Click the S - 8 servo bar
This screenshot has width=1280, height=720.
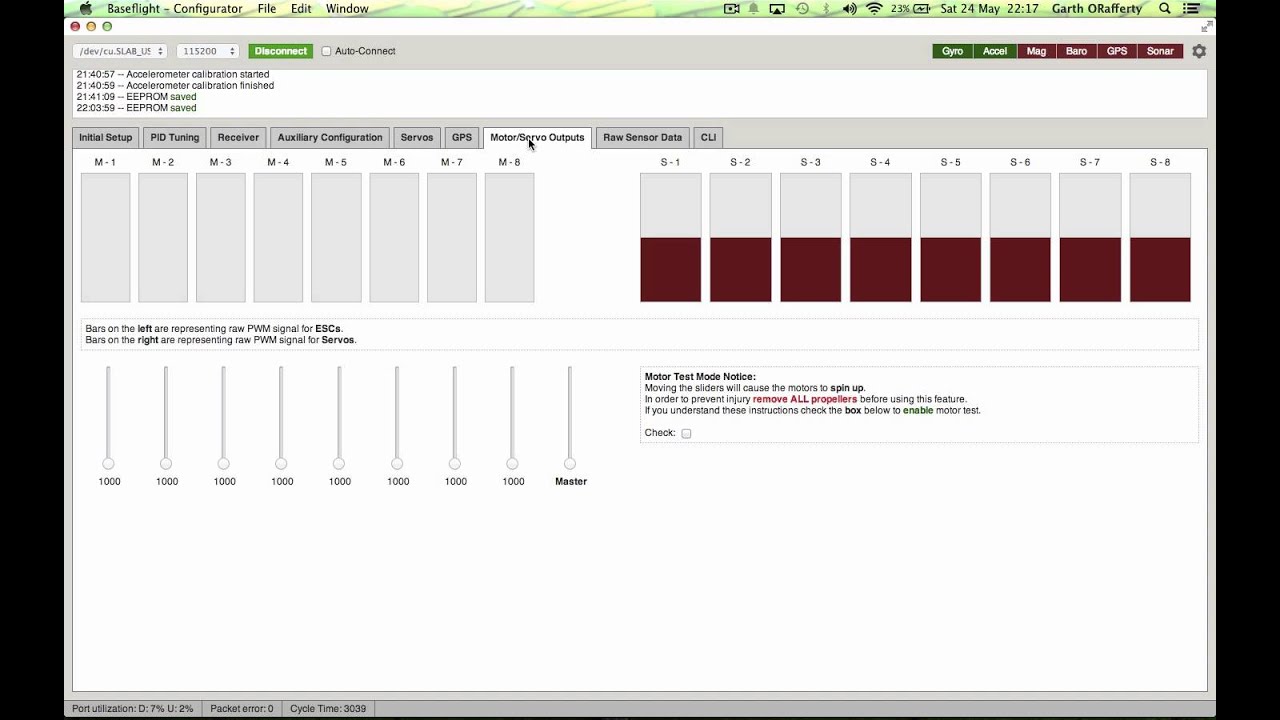(1160, 237)
